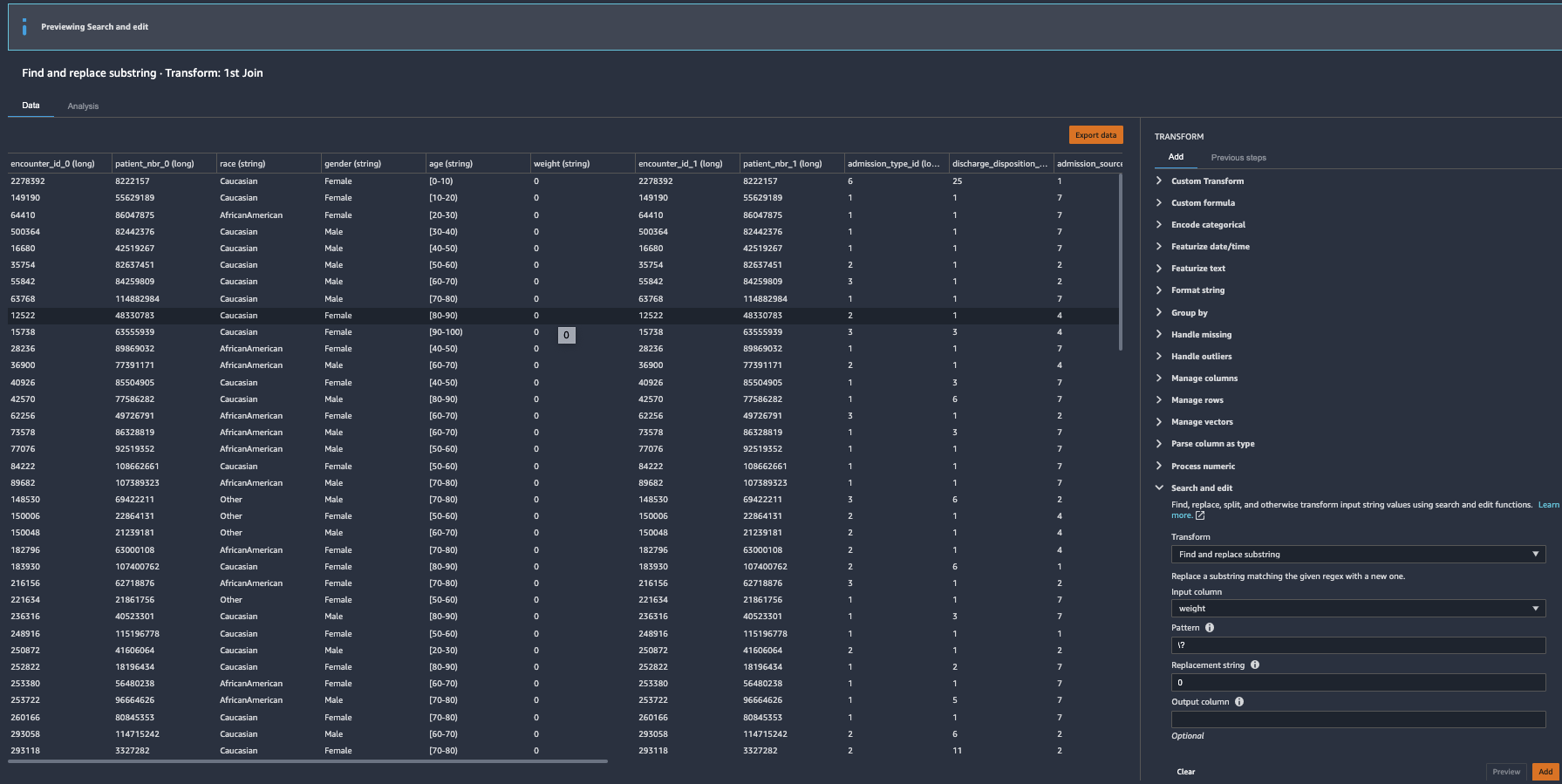Image resolution: width=1562 pixels, height=784 pixels.
Task: Click the Preview button
Action: pos(1506,772)
